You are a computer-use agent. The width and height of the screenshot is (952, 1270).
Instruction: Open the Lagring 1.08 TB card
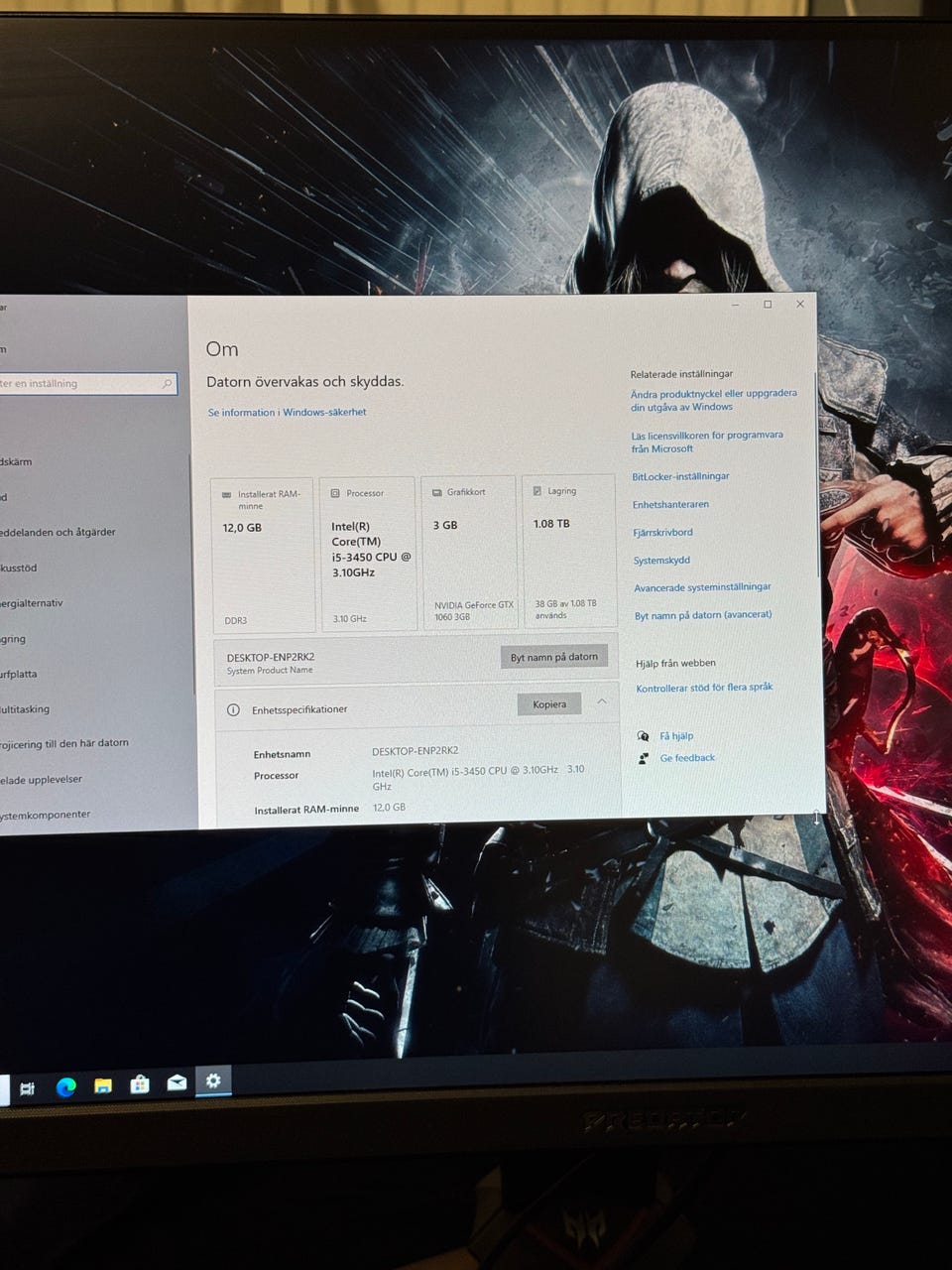point(569,552)
